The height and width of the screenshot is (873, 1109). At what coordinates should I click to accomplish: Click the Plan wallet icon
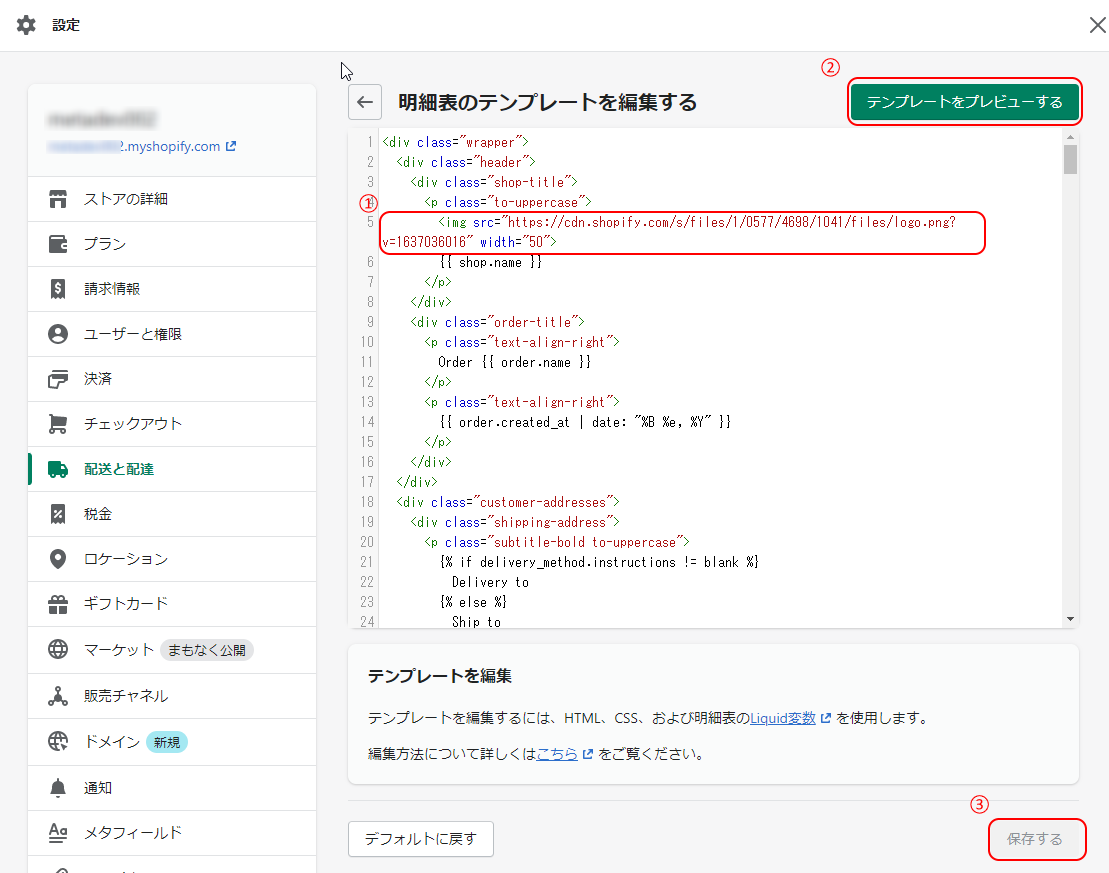58,244
